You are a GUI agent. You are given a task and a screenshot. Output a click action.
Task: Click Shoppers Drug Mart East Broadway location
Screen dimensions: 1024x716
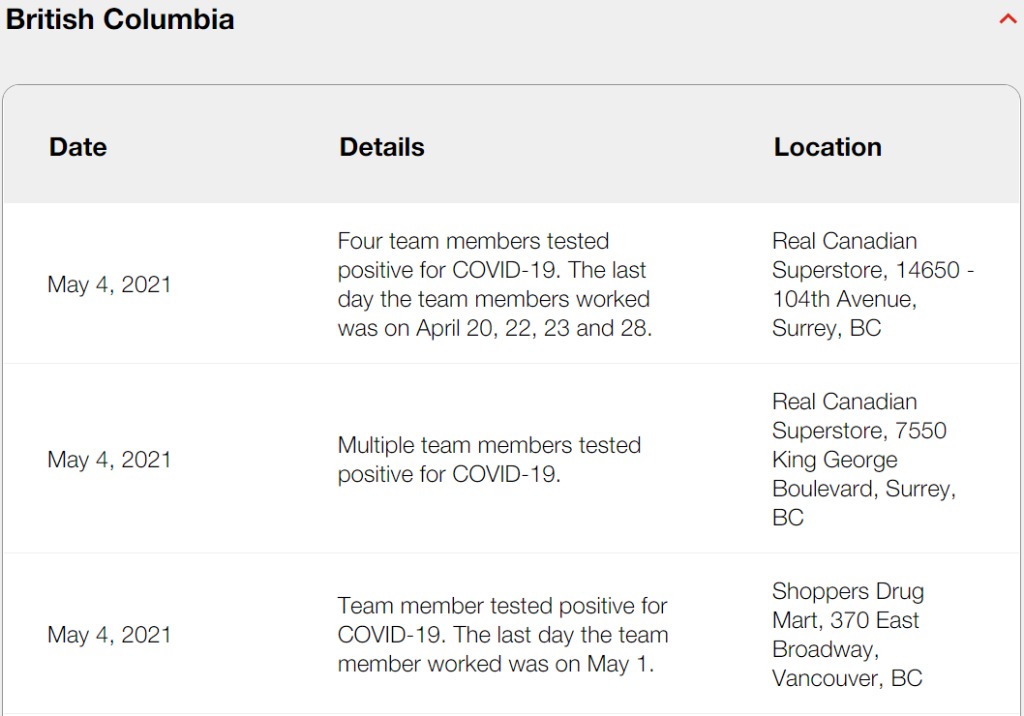(848, 634)
